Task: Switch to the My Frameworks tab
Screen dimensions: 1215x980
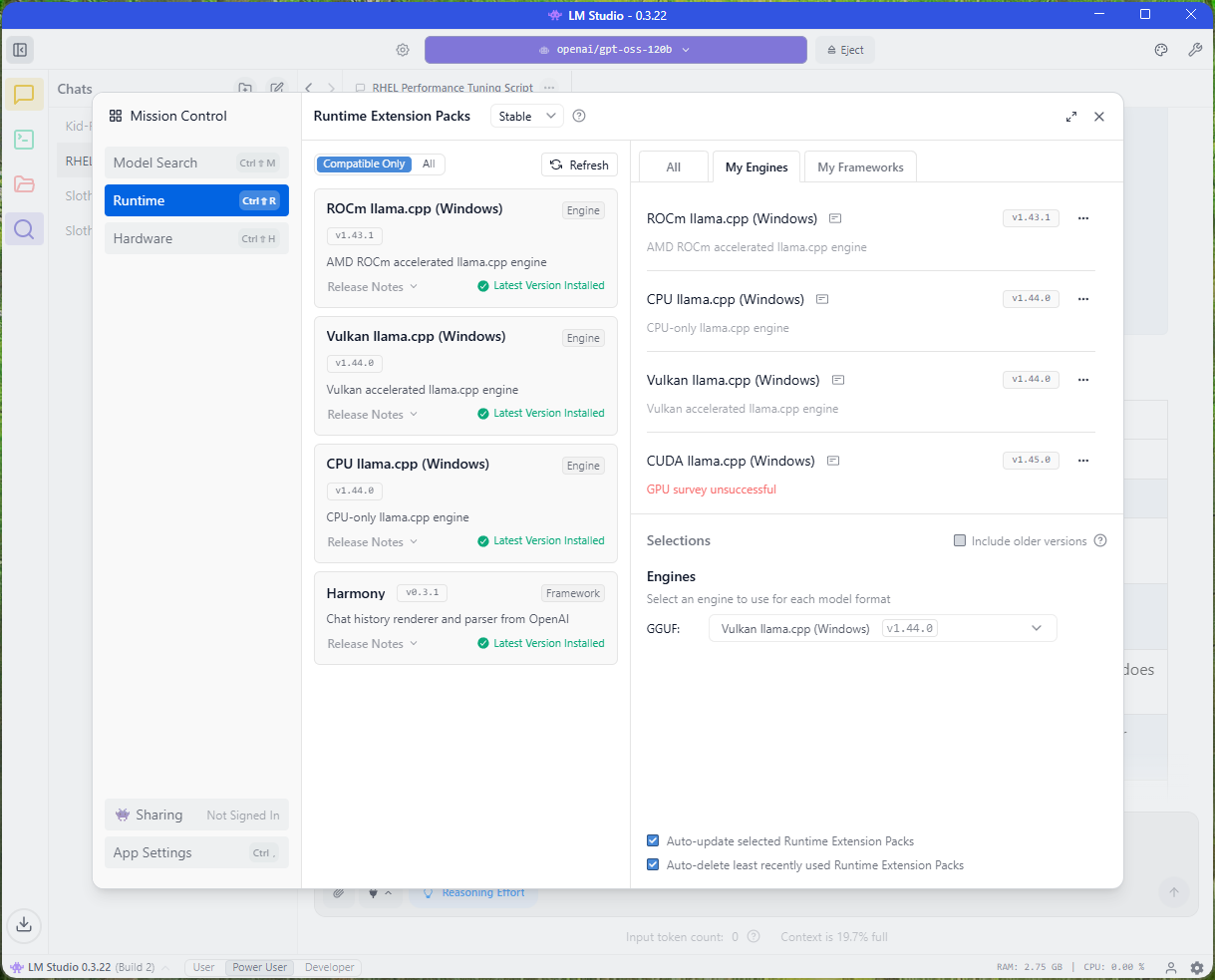Action: coord(860,167)
